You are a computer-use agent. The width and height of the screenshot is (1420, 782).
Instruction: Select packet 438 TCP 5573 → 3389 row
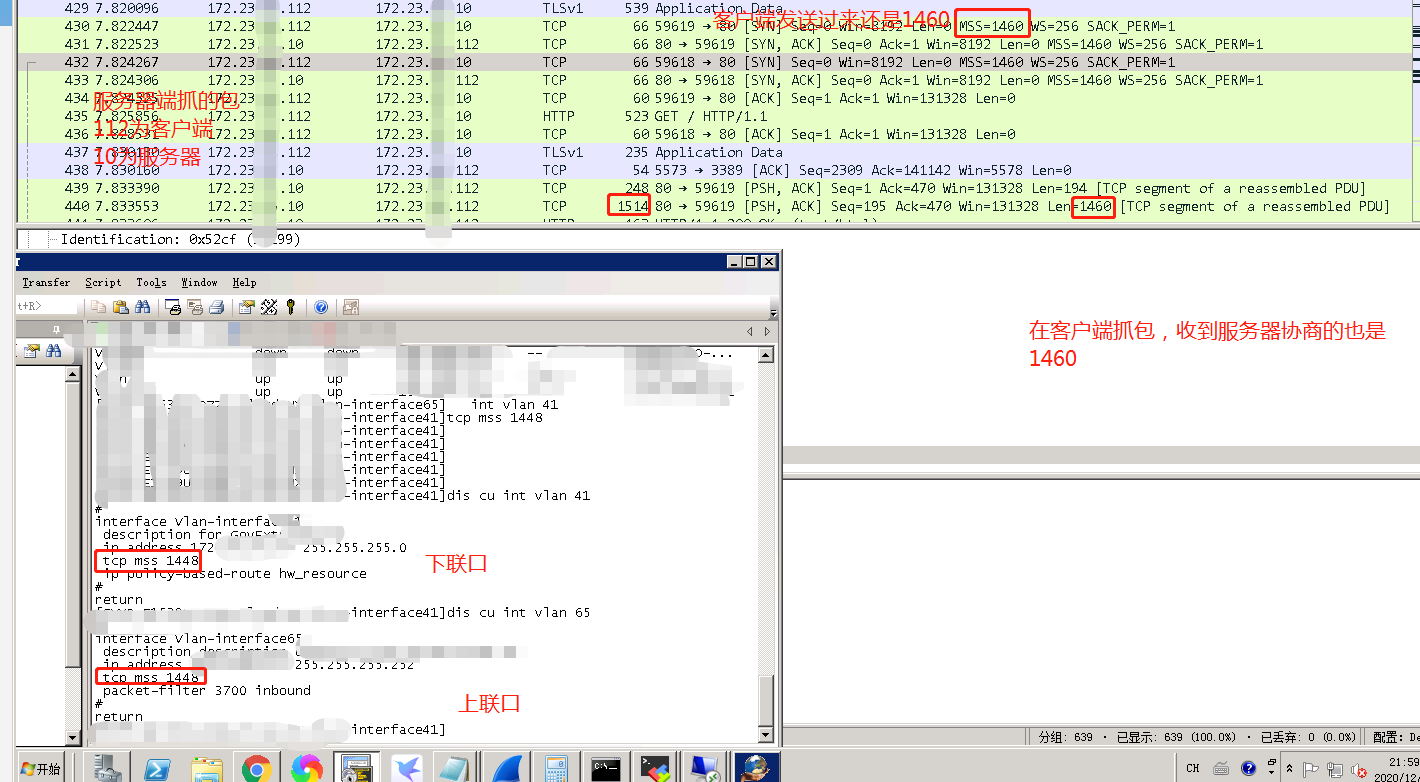(x=715, y=170)
